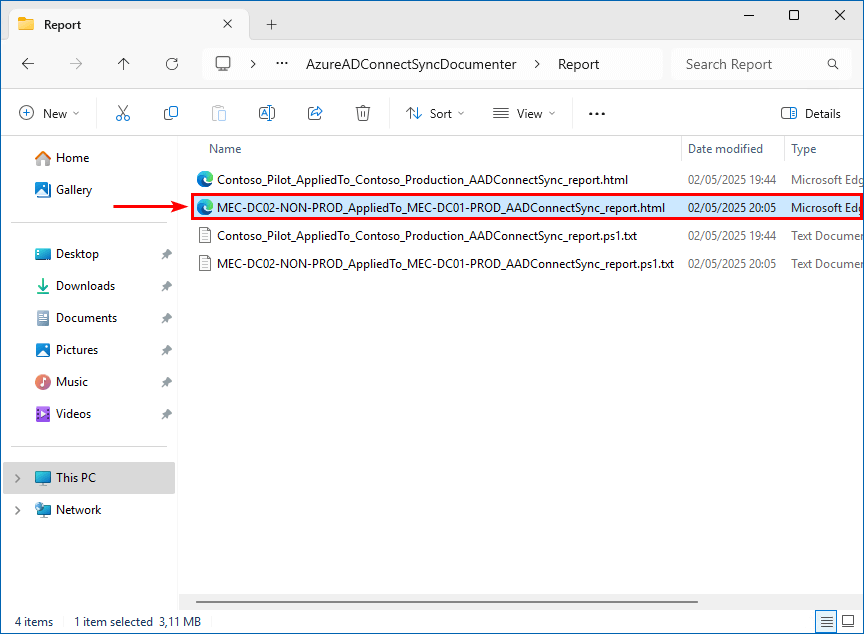Click the Paste clipboard icon
Screen dimensions: 864x634
pos(219,113)
